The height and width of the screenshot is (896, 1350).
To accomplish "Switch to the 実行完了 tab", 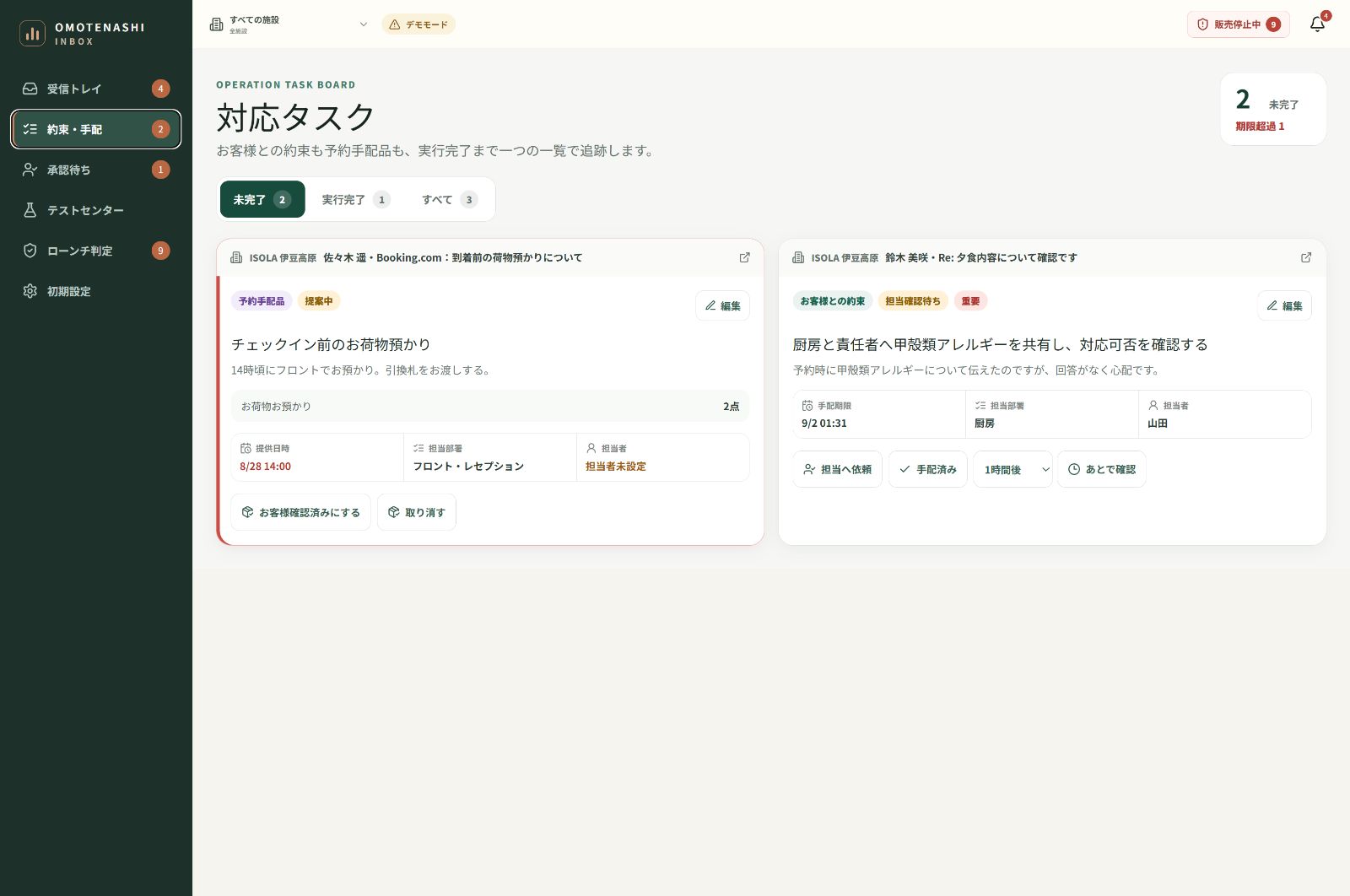I will [x=355, y=200].
